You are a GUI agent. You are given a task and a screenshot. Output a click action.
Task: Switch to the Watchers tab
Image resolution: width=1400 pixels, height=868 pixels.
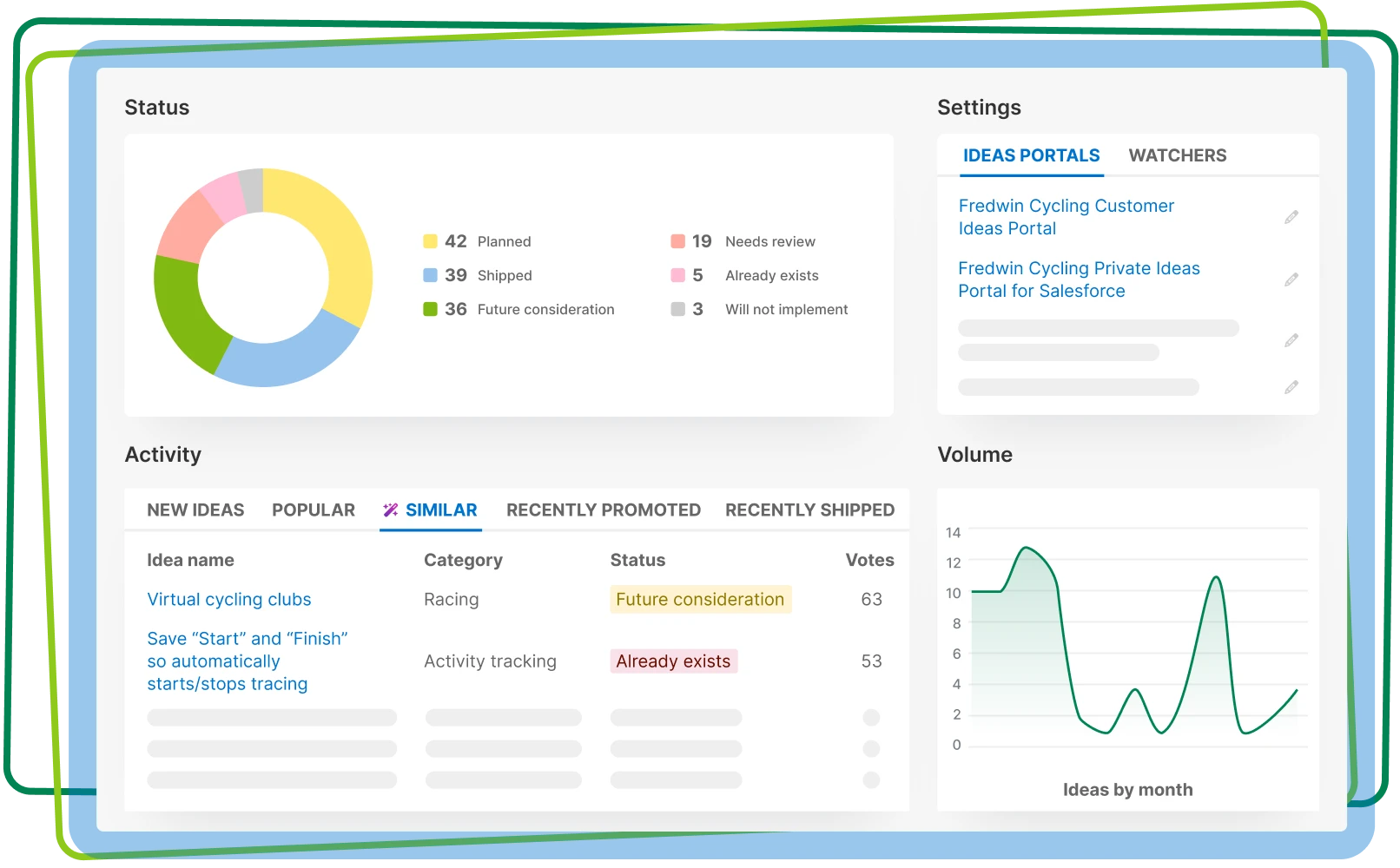coord(1177,155)
